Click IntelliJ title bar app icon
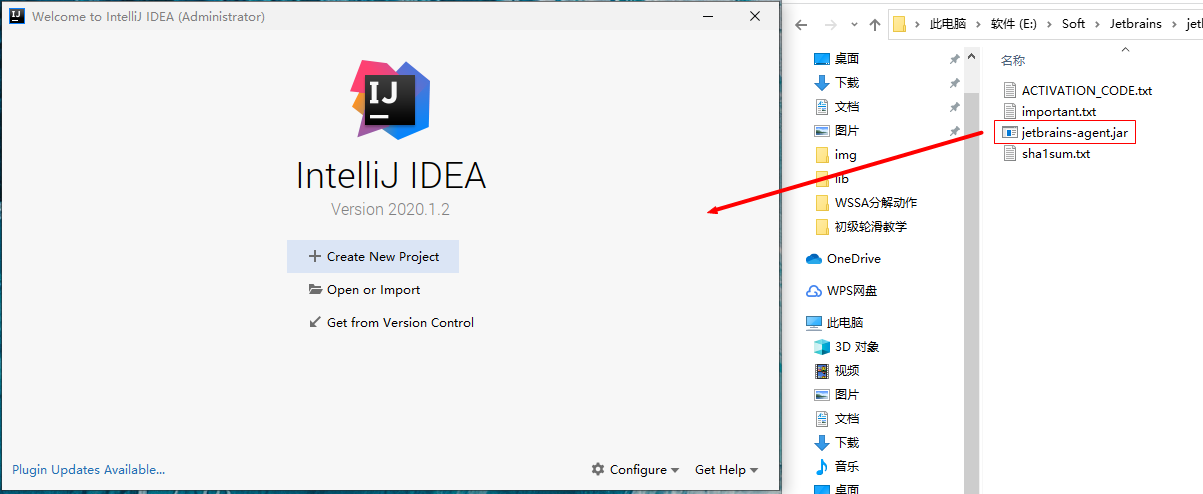This screenshot has height=494, width=1203. click(18, 17)
